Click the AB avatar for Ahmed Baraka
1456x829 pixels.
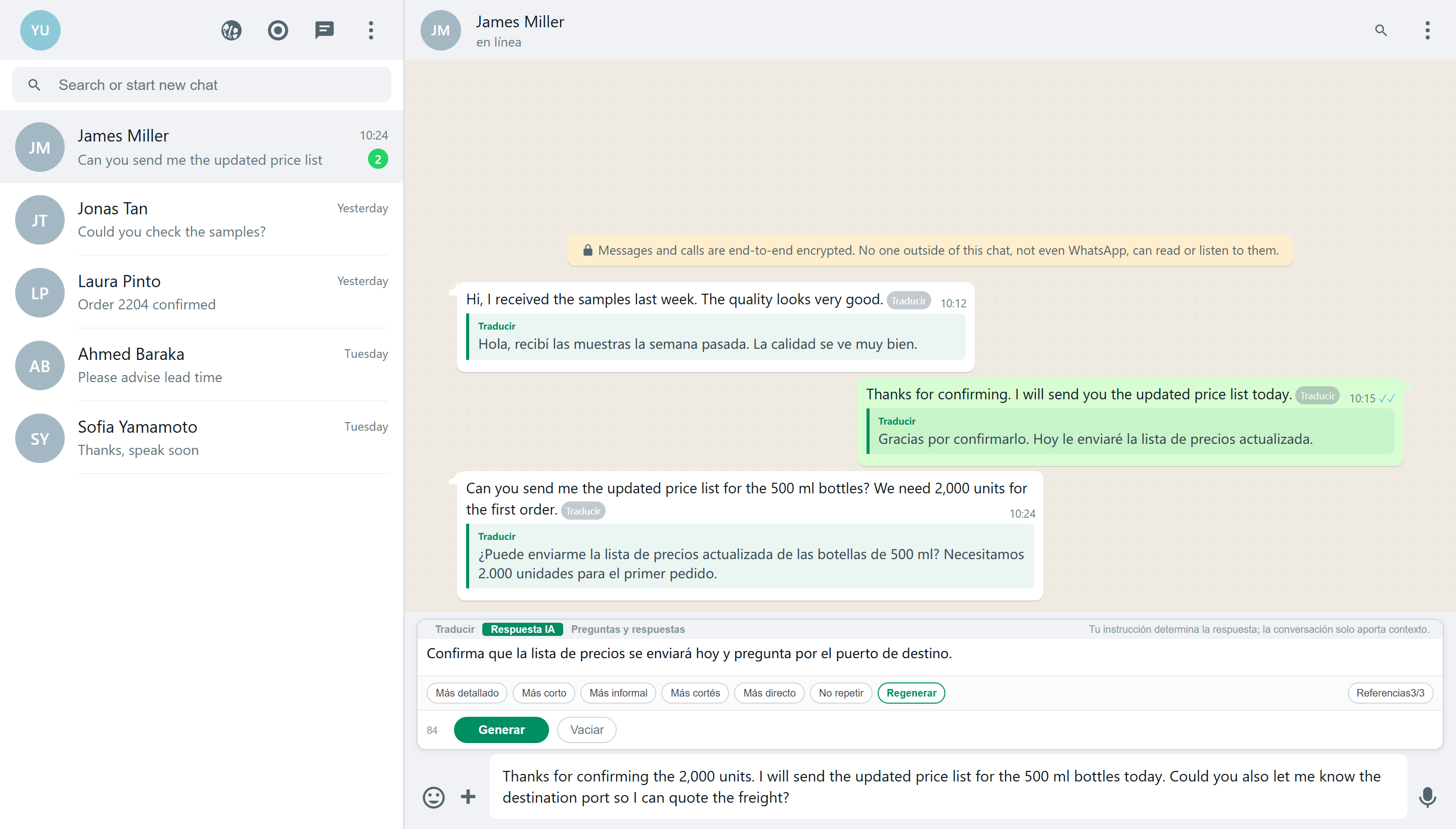tap(40, 365)
